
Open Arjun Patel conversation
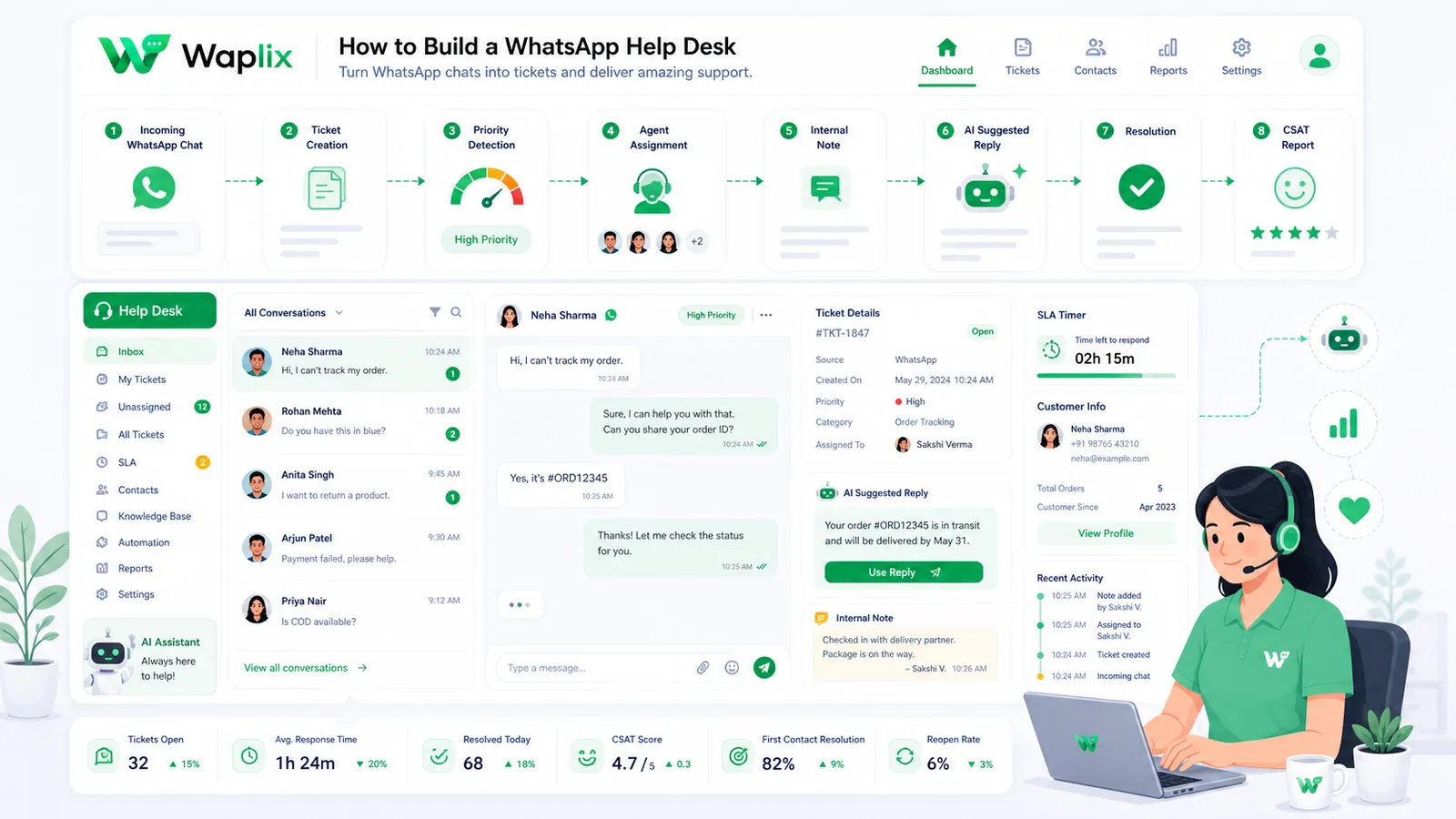(351, 548)
